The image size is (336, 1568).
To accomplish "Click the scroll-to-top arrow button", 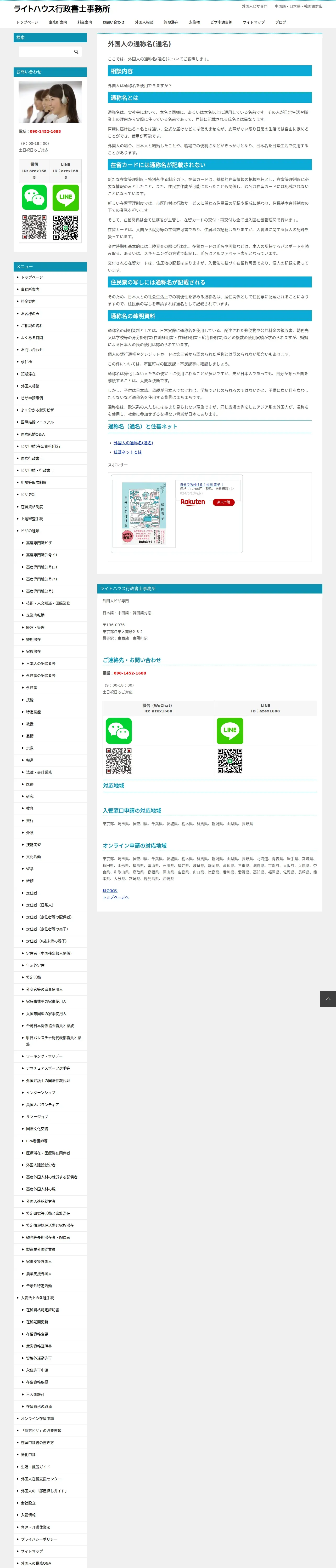I will click(x=328, y=999).
